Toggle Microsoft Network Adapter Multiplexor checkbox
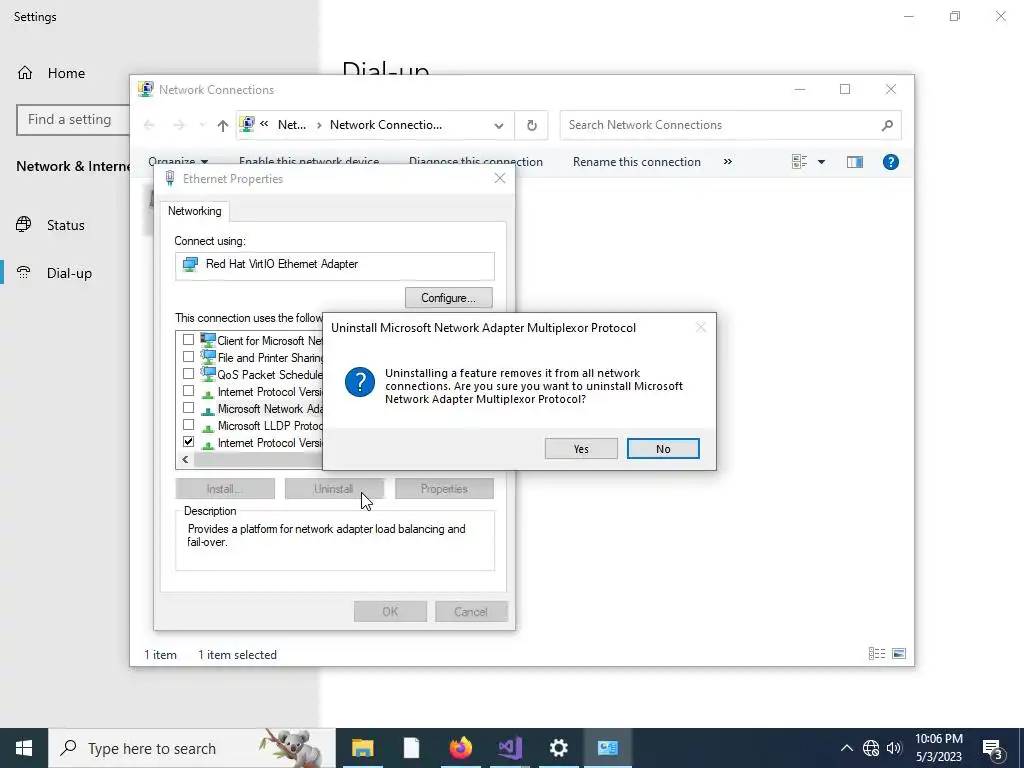The height and width of the screenshot is (768, 1024). (x=189, y=408)
